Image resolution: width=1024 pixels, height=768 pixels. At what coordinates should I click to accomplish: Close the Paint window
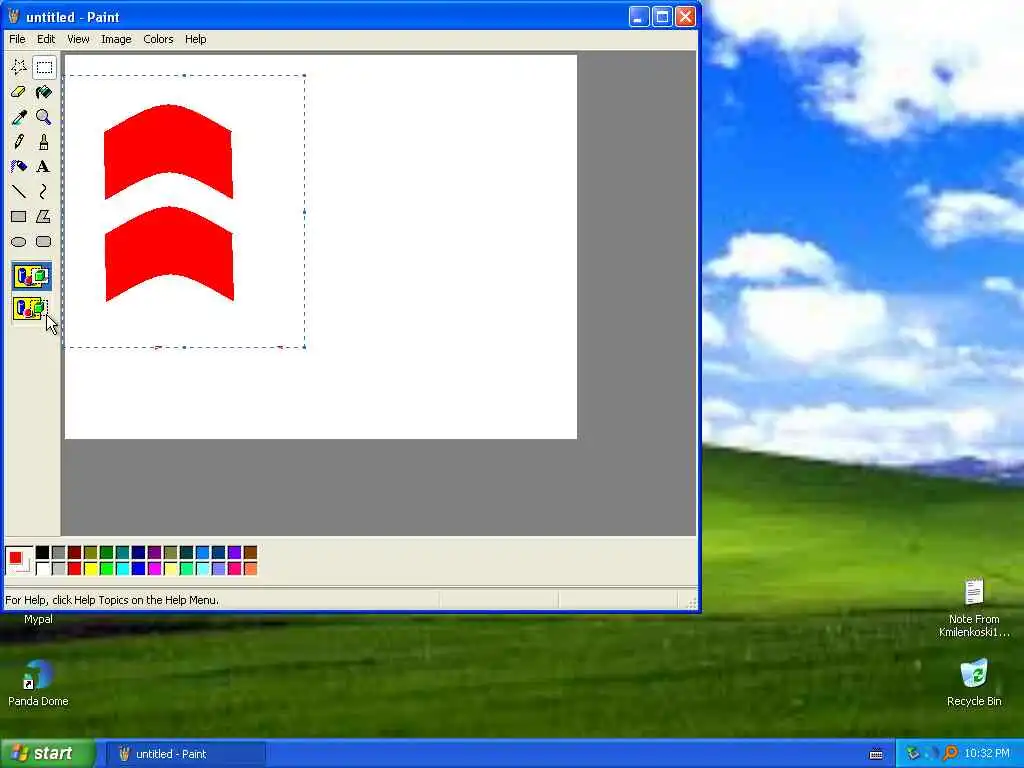(x=685, y=17)
